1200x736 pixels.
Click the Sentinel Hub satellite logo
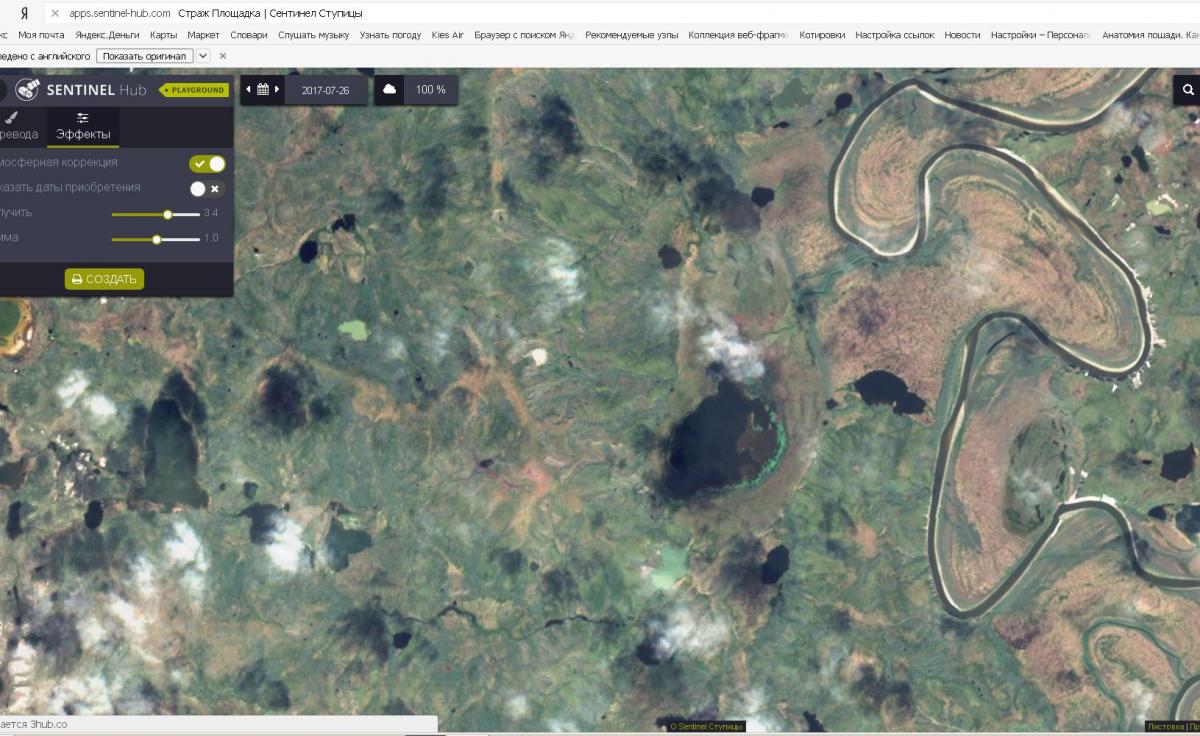[x=27, y=90]
